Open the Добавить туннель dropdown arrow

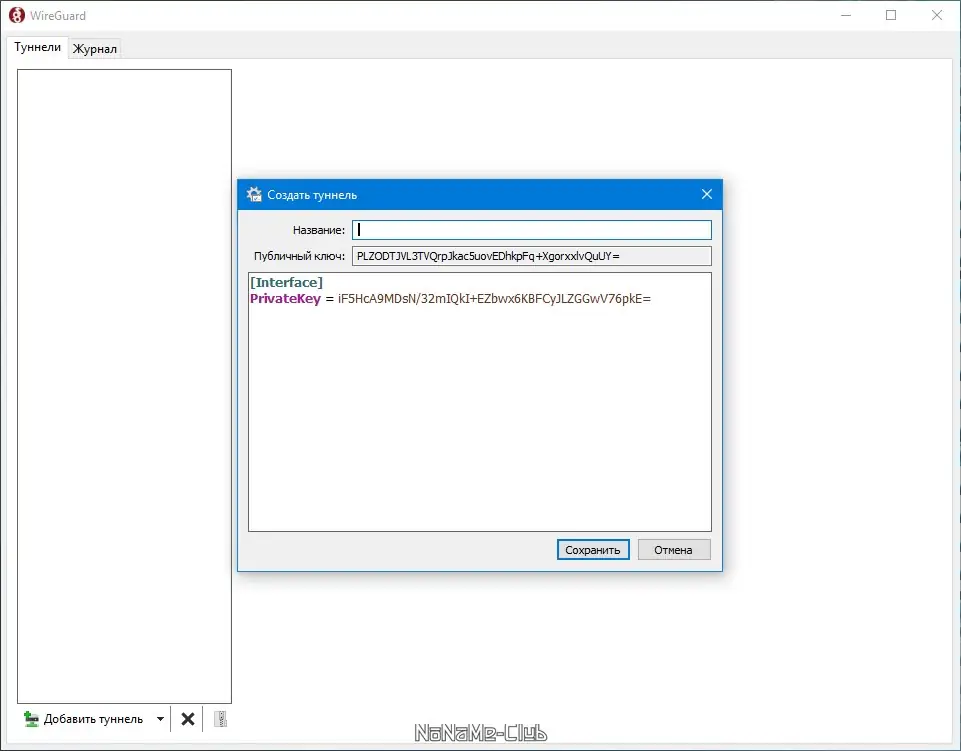(160, 719)
